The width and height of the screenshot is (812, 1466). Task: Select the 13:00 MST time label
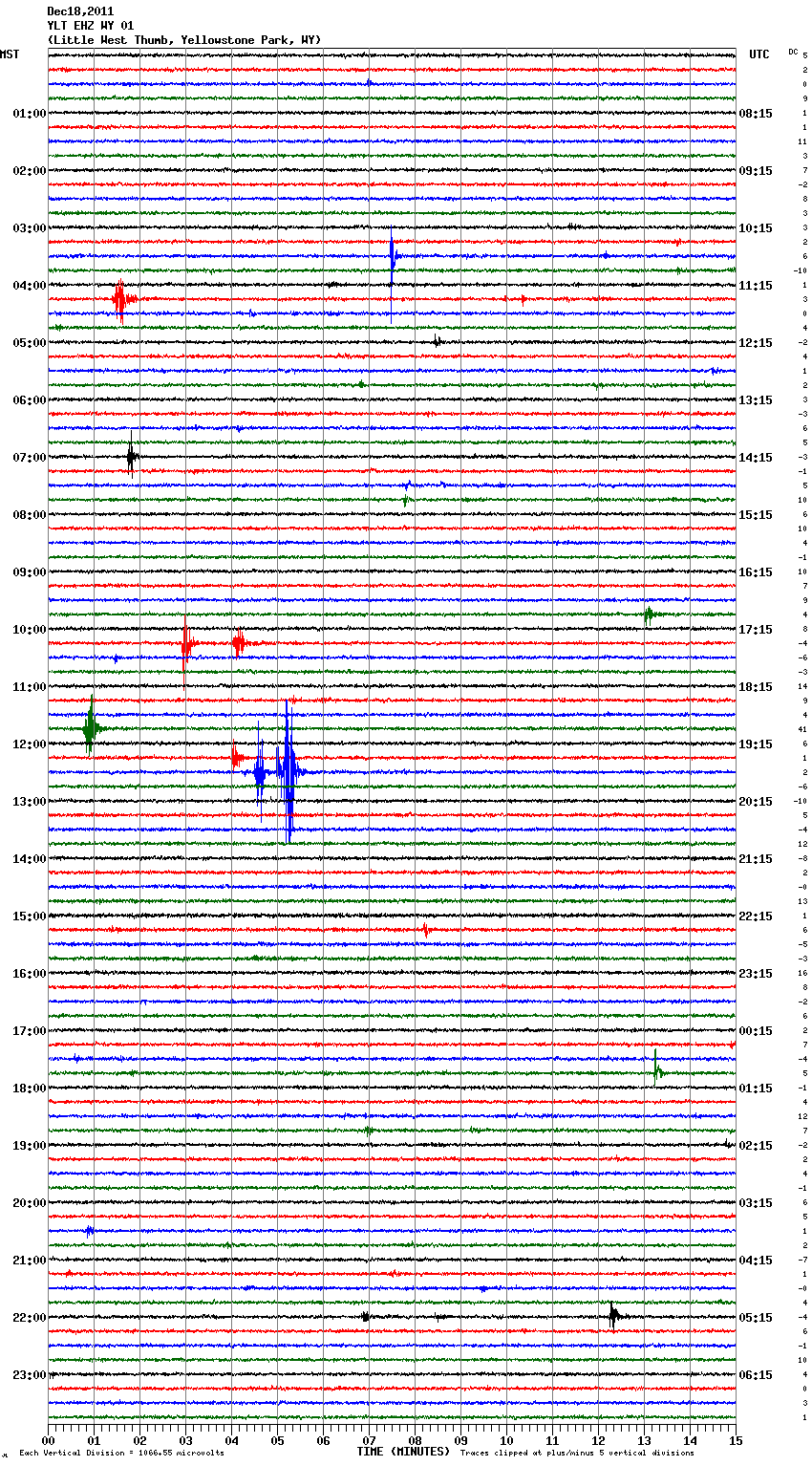[x=29, y=802]
